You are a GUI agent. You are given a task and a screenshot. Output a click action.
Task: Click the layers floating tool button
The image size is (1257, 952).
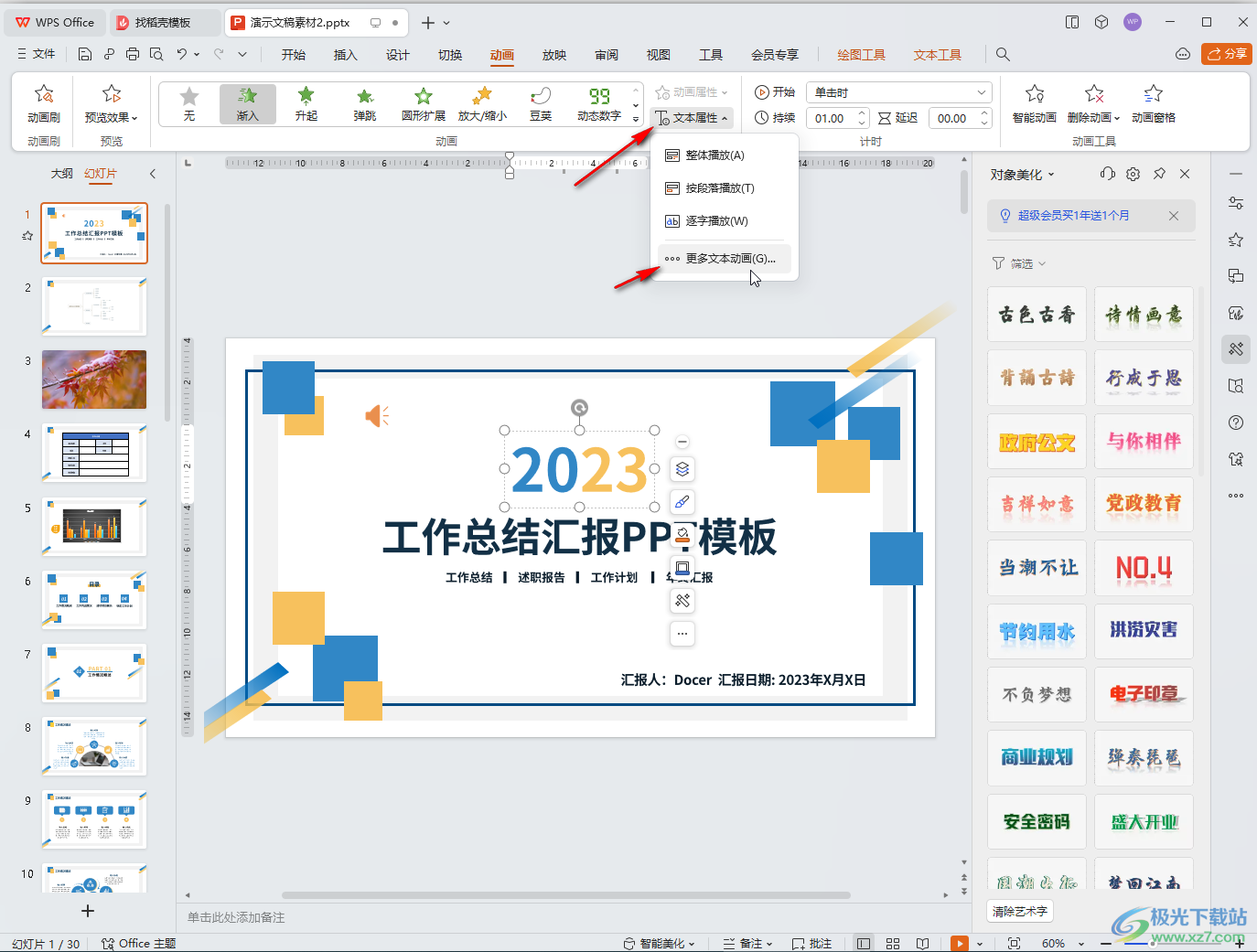click(x=682, y=469)
